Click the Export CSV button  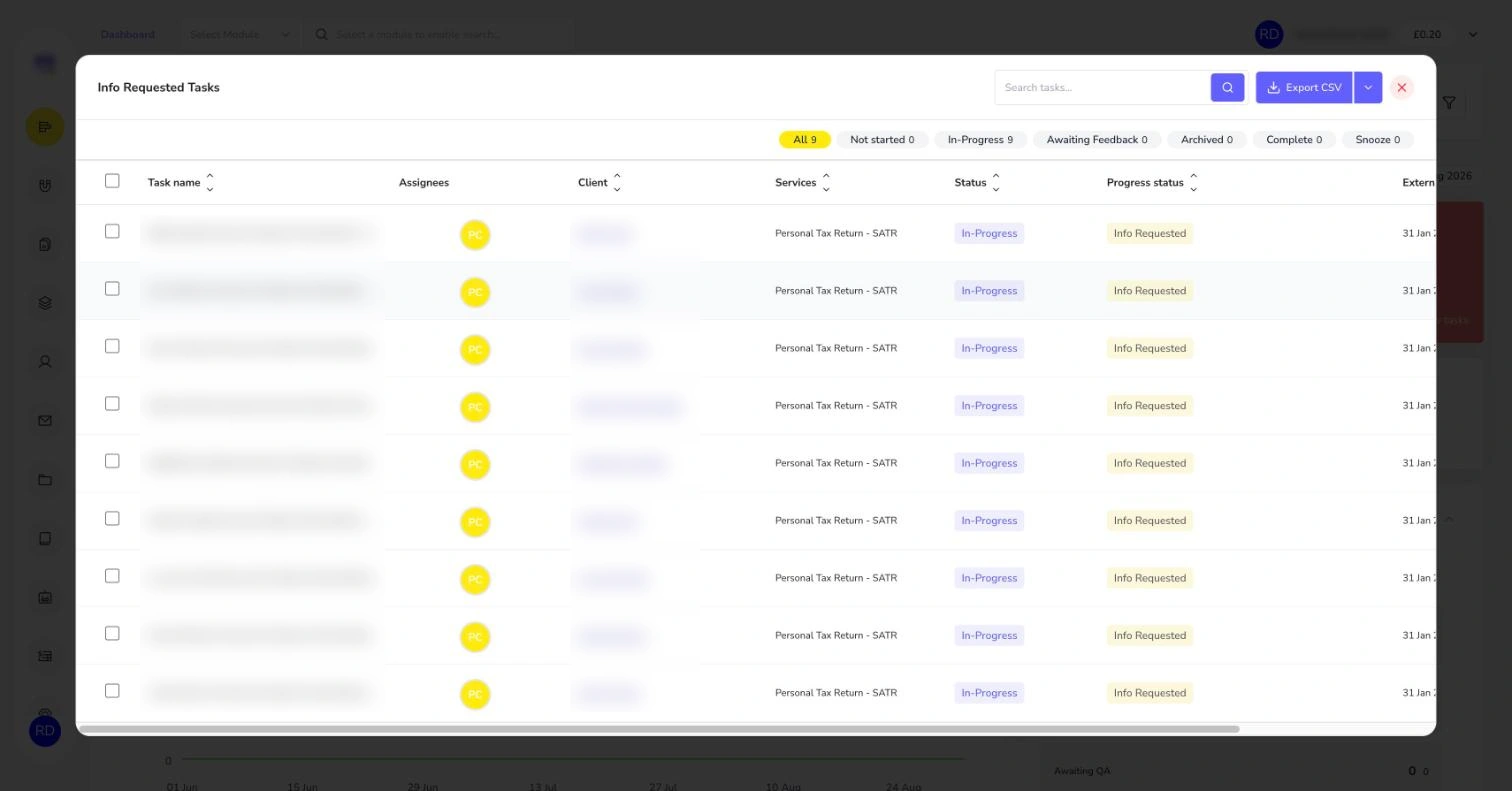click(x=1304, y=87)
